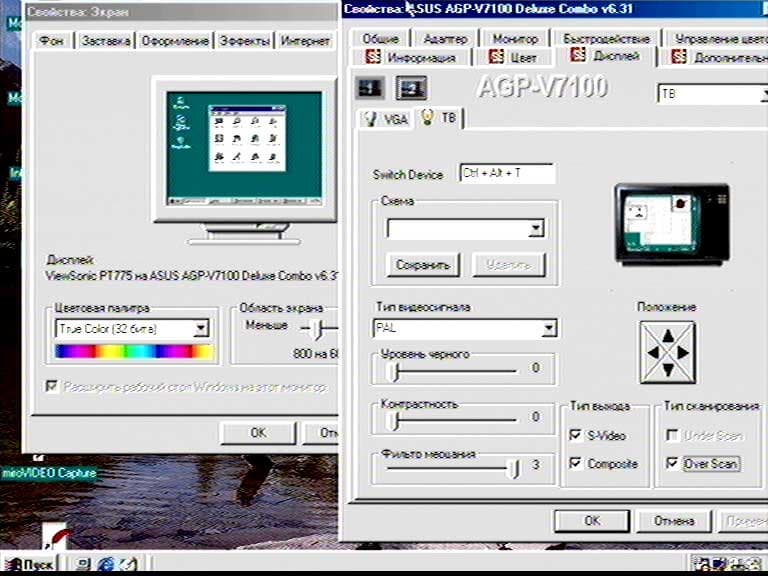
Task: Click Отмена in ASUS properties dialog
Action: click(x=674, y=521)
